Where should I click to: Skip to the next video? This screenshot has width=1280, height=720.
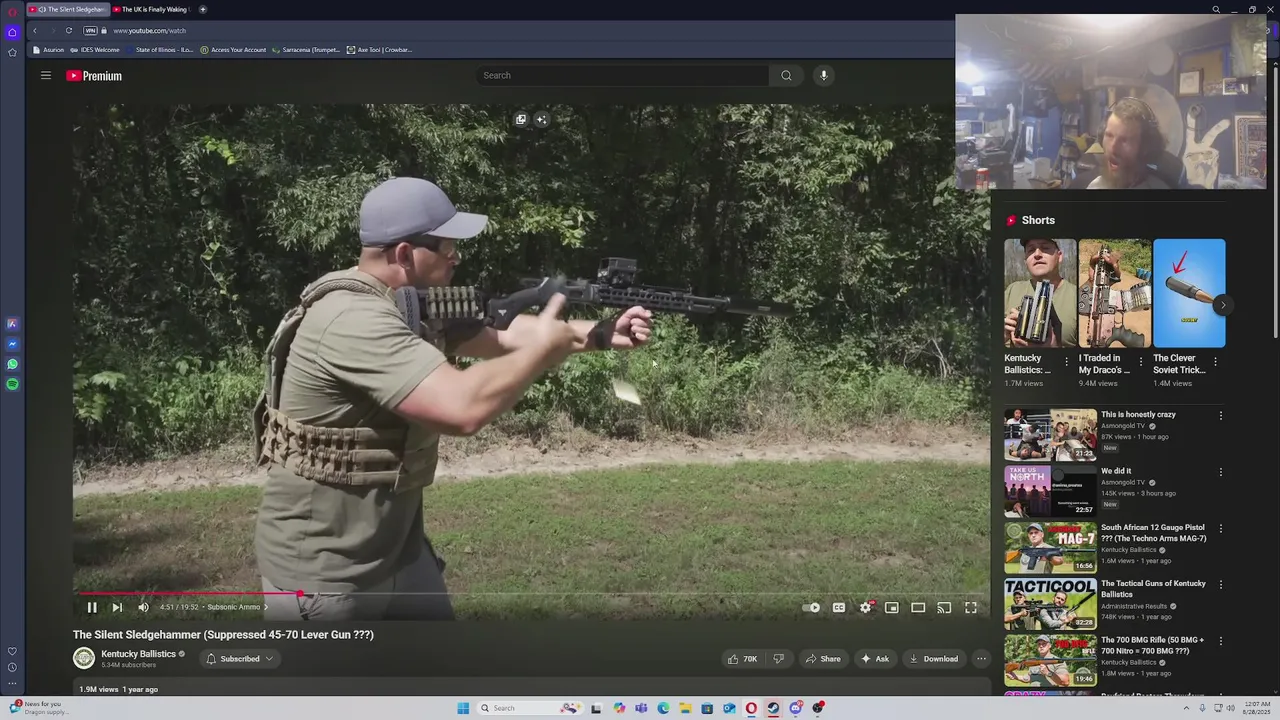[117, 607]
